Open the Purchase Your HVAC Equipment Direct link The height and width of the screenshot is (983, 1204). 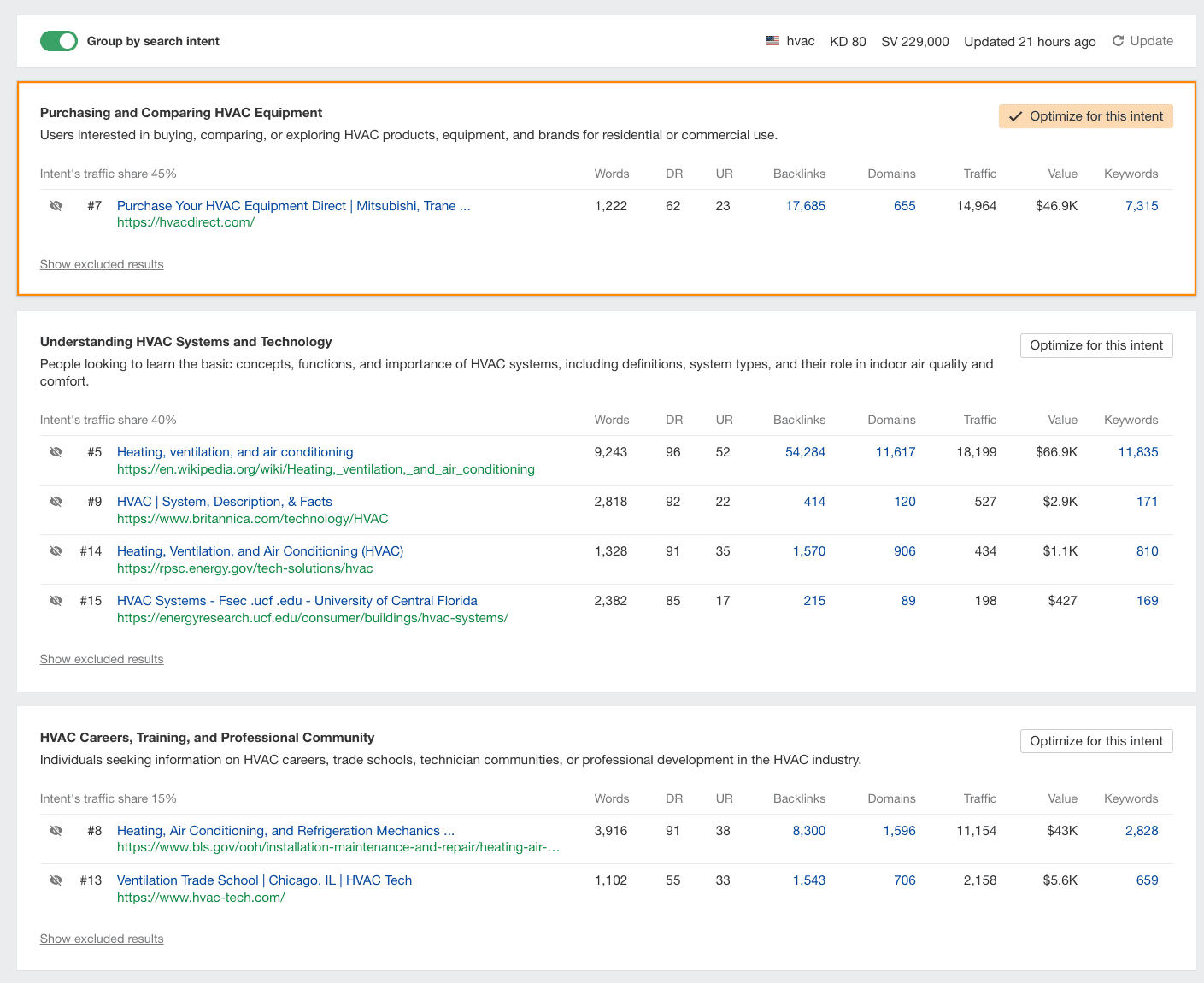(293, 206)
